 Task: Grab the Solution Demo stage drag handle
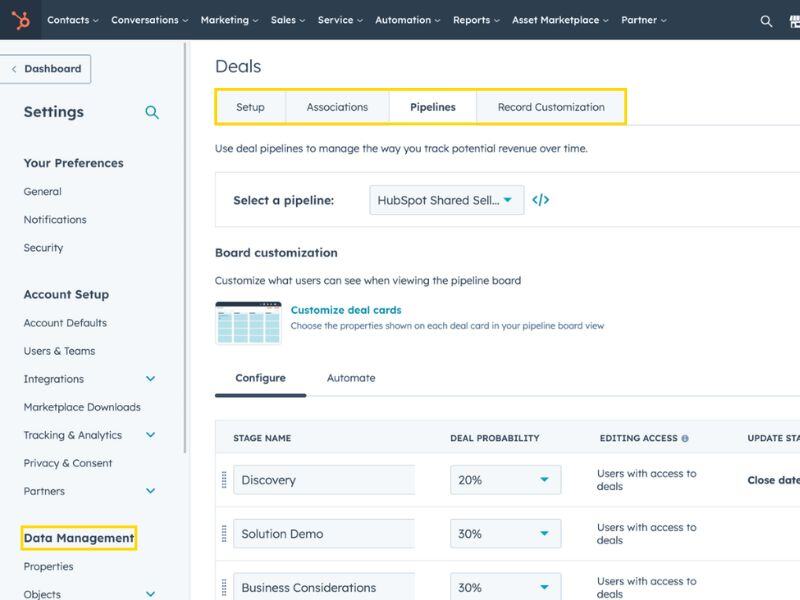pos(224,534)
